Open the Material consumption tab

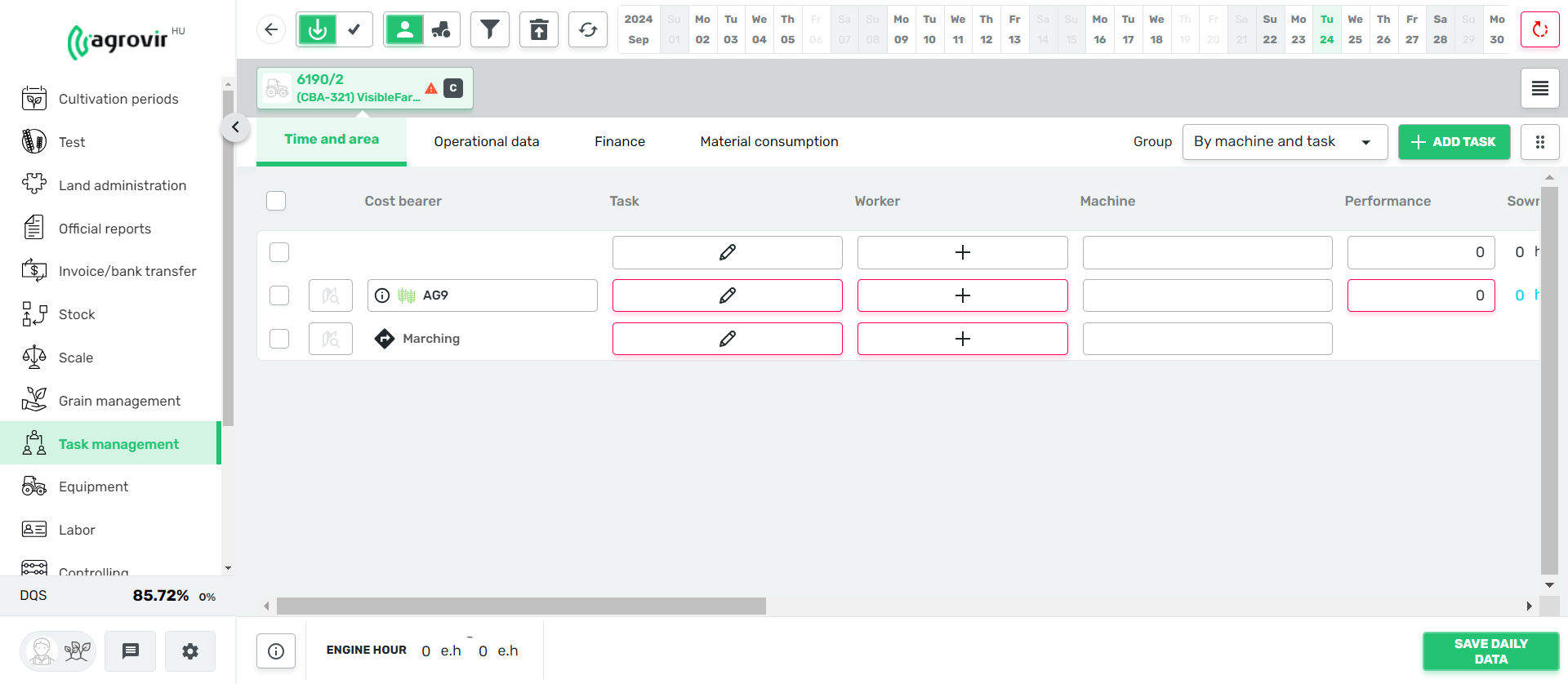pos(769,142)
